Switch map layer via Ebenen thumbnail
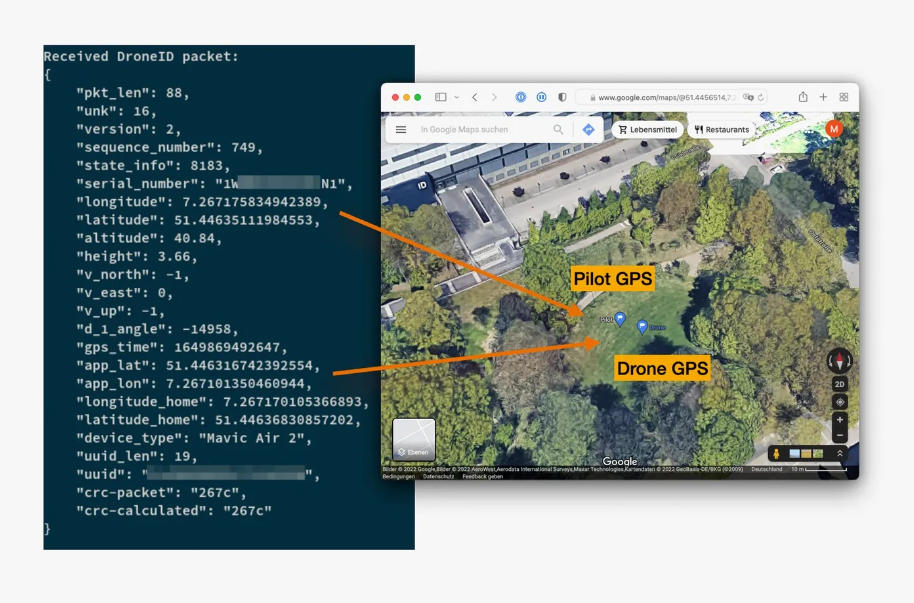 coord(413,439)
